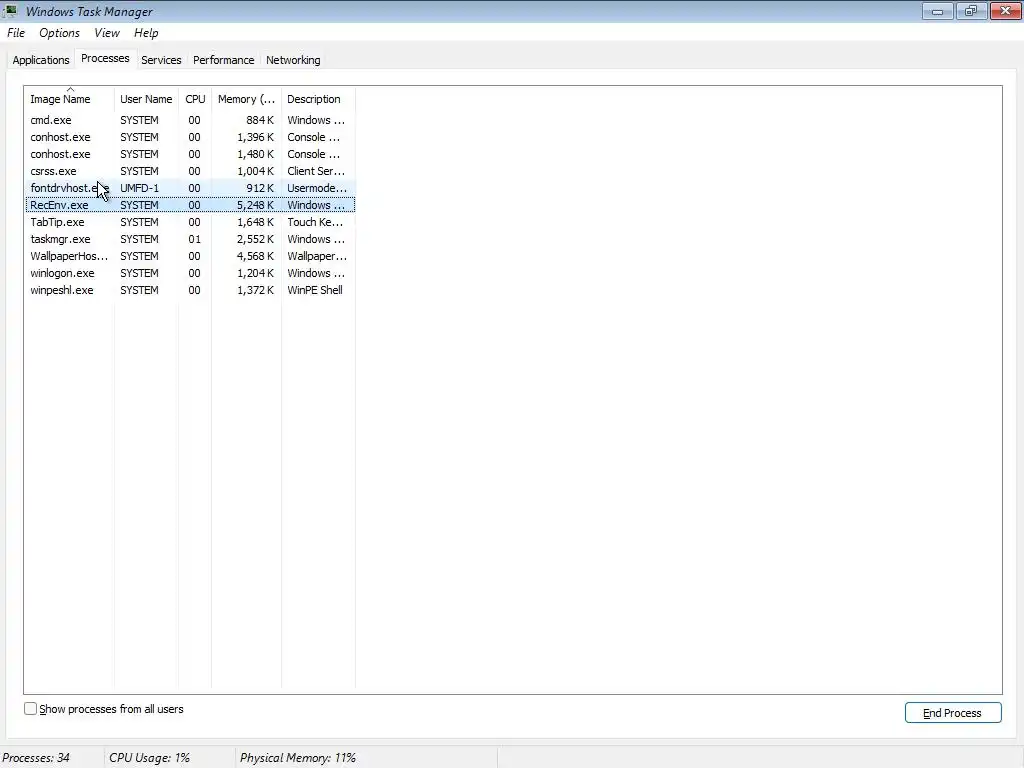1024x768 pixels.
Task: Select the taskmgr.exe process
Action: coord(190,239)
